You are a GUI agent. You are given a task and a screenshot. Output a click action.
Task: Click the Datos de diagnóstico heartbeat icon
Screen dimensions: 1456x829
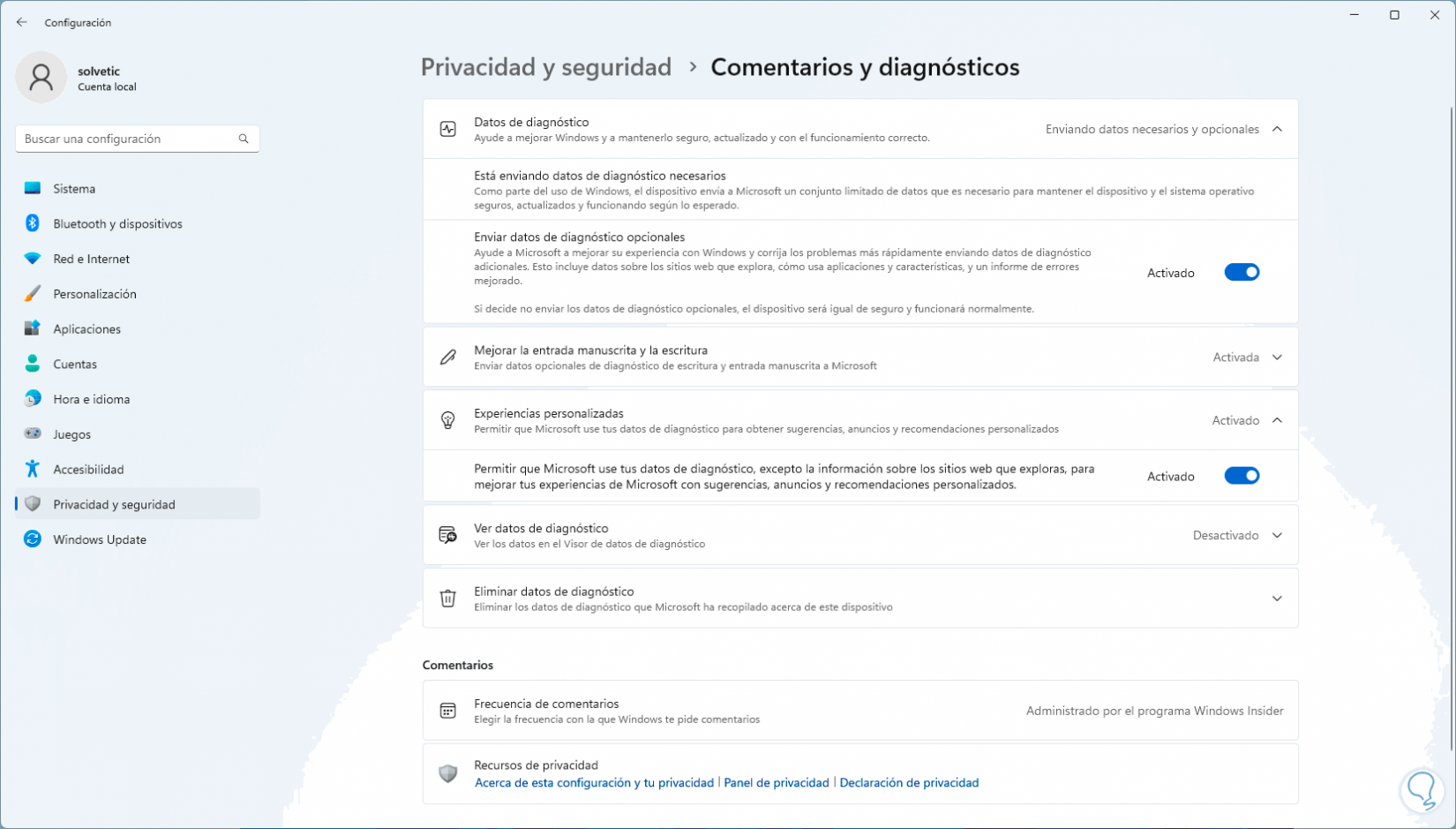click(x=448, y=129)
